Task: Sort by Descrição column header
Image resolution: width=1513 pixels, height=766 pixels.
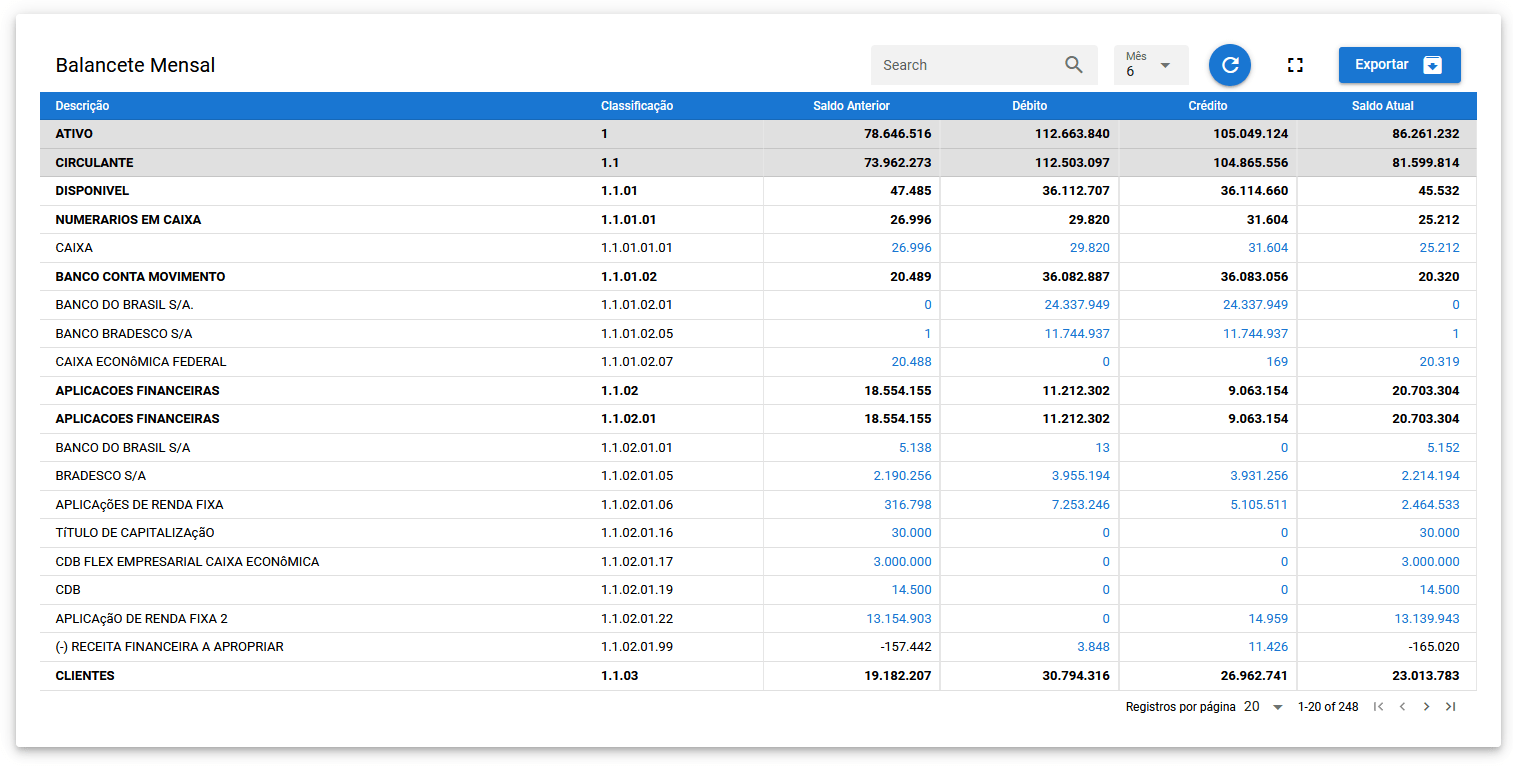Action: point(82,106)
